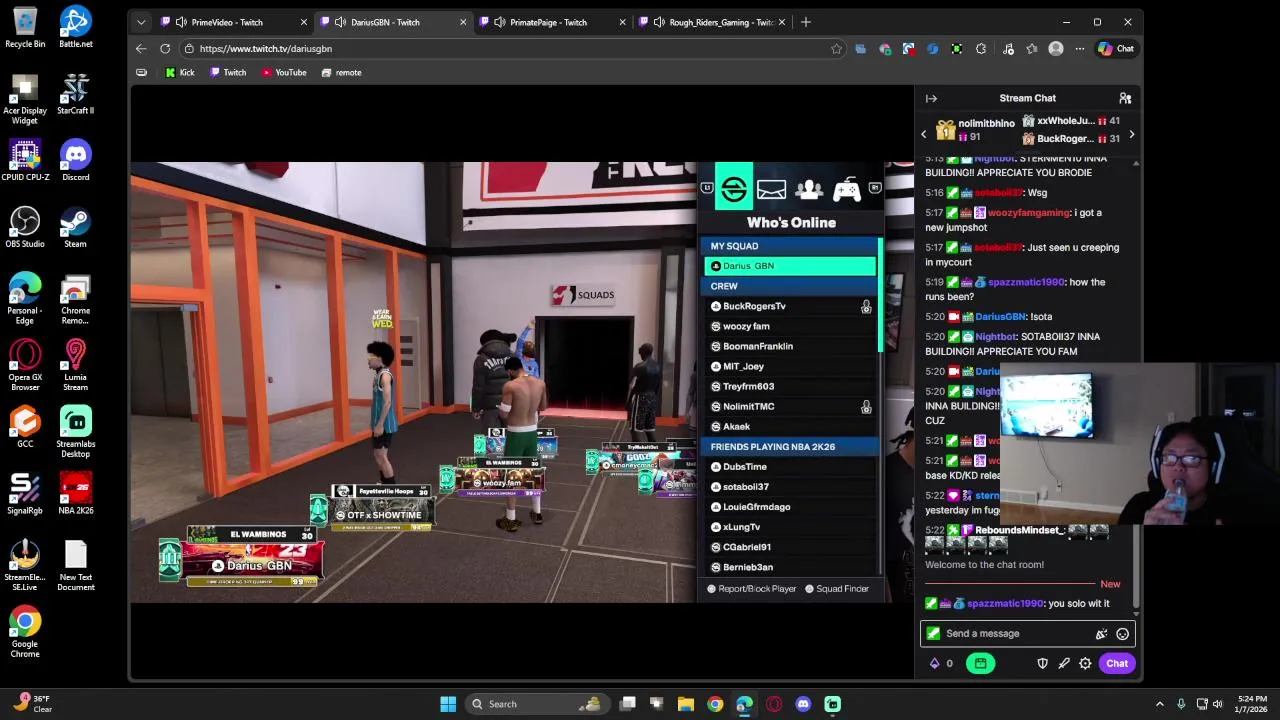Click nolimitbhino top gifter entry

975,130
